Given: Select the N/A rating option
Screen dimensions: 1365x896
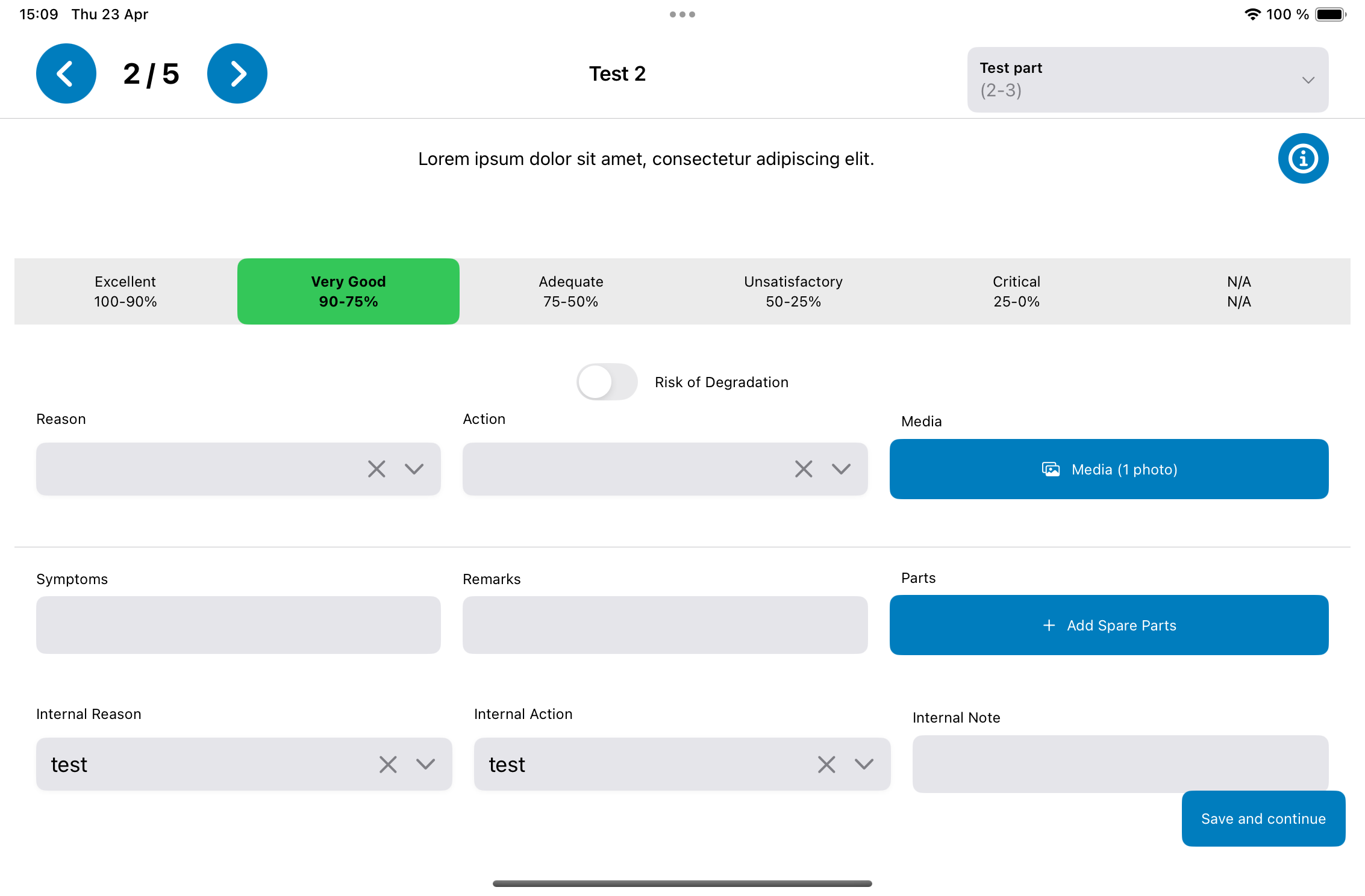Looking at the screenshot, I should pyautogui.click(x=1238, y=291).
